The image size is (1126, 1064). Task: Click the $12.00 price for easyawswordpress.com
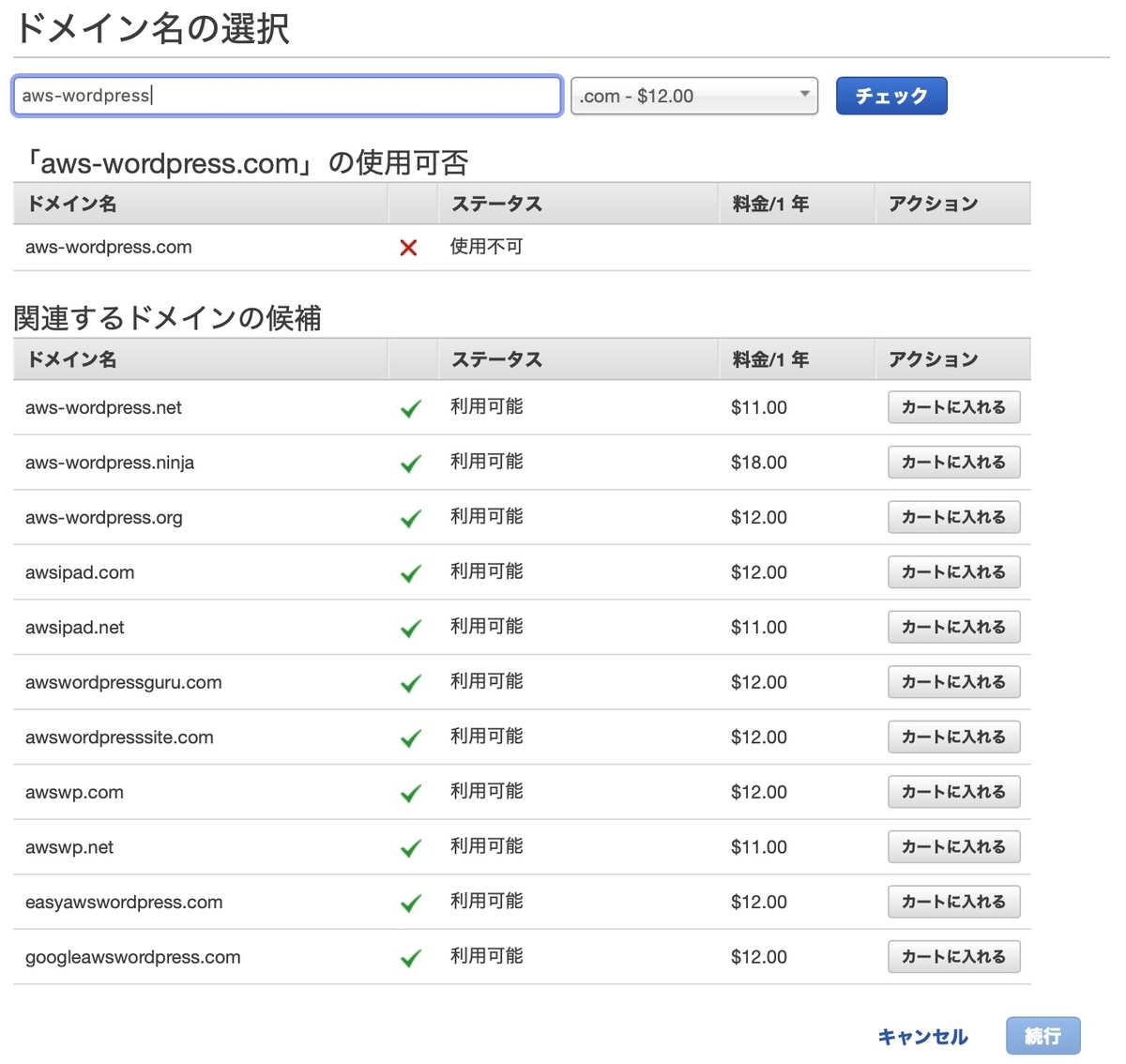759,902
